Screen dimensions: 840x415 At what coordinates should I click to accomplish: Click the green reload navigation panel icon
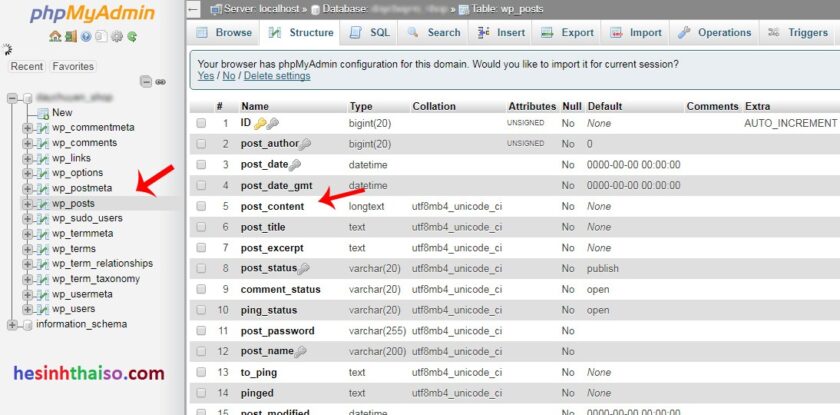132,36
